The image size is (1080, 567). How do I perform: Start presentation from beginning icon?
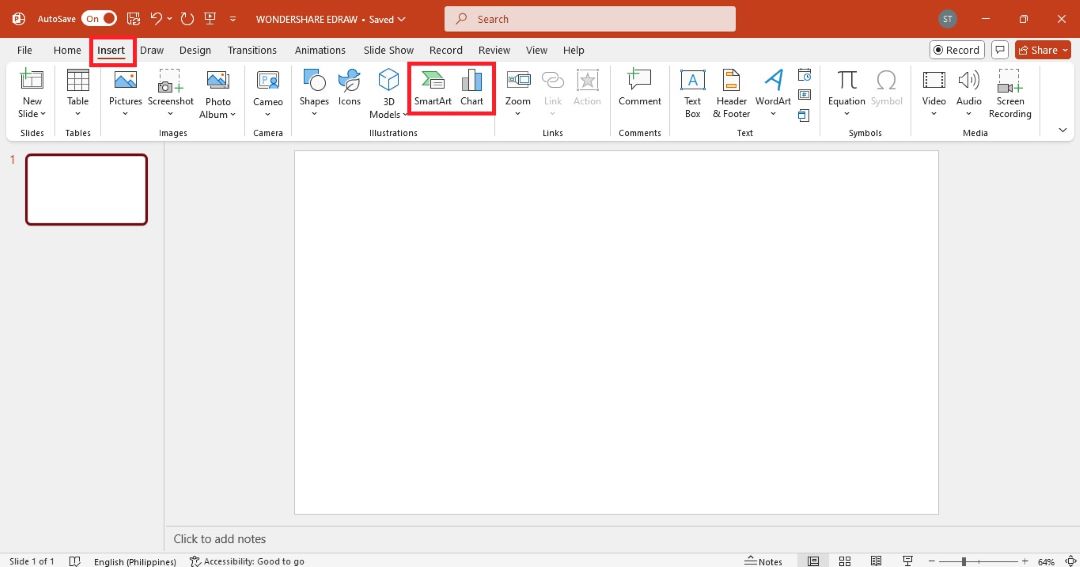[x=210, y=19]
